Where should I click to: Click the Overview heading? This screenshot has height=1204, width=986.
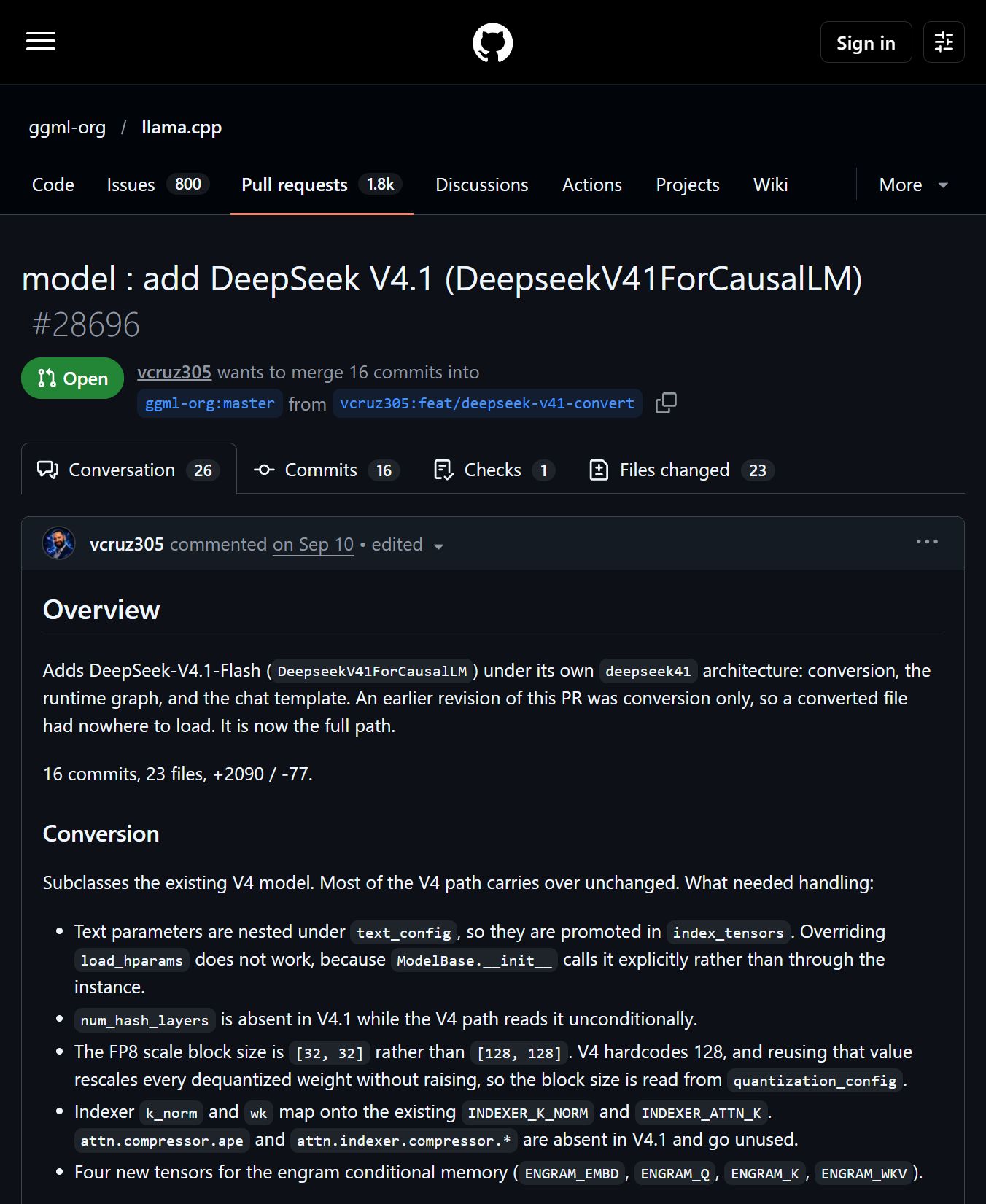tap(101, 610)
